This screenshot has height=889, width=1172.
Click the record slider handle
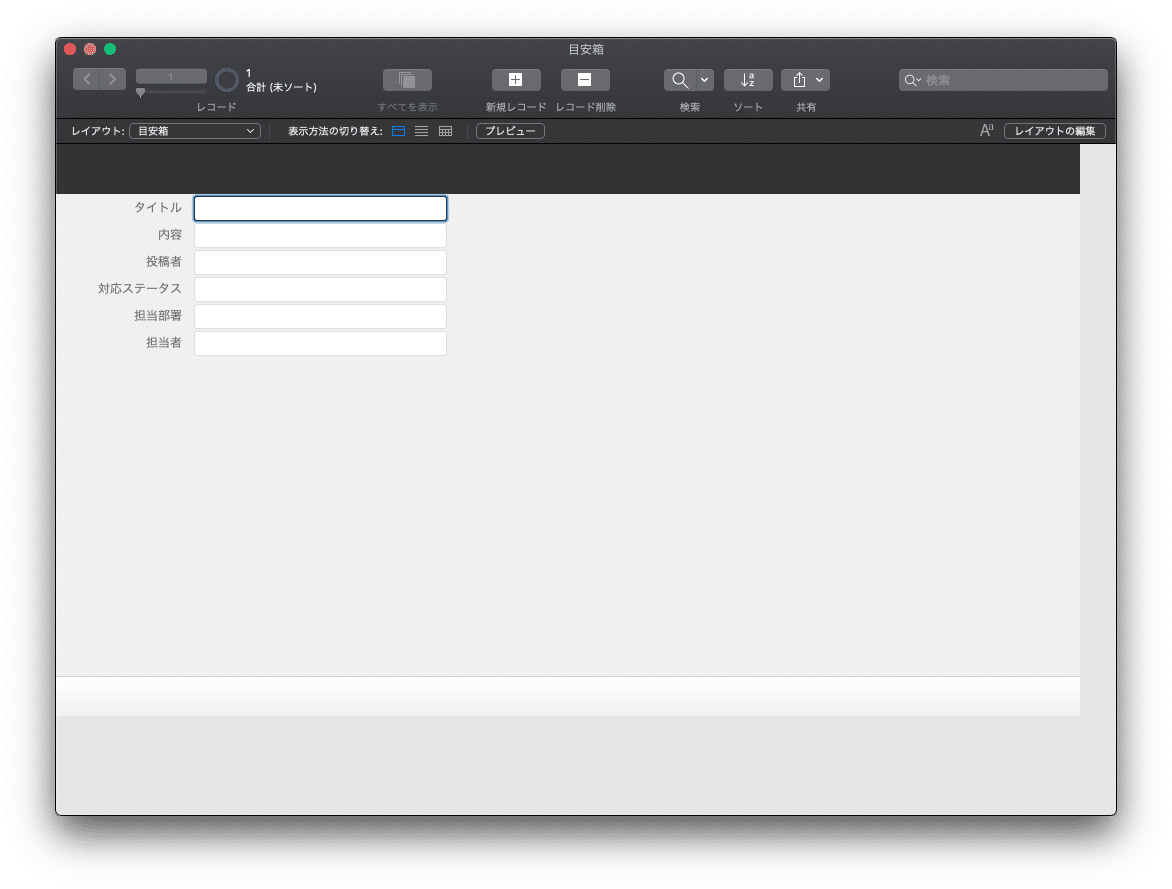click(141, 93)
